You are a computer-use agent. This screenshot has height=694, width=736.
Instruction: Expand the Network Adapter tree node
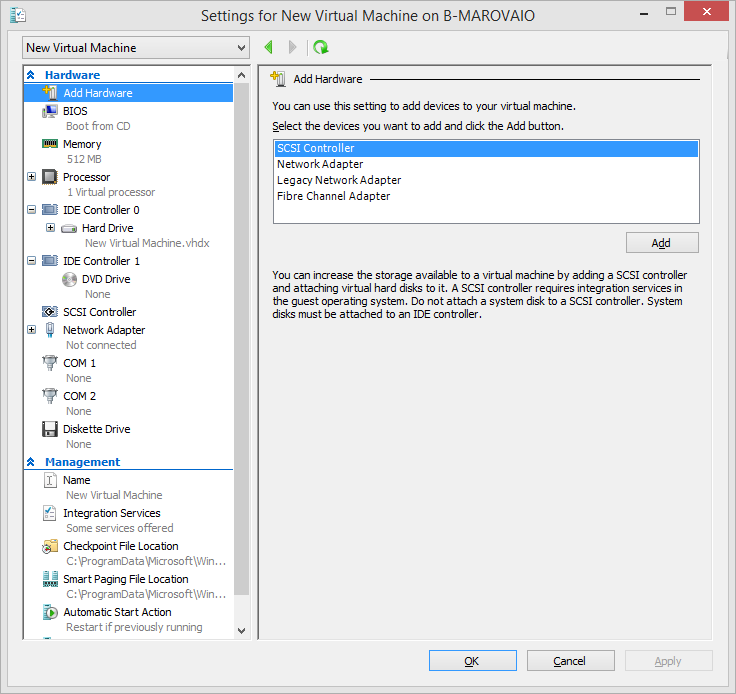click(31, 330)
